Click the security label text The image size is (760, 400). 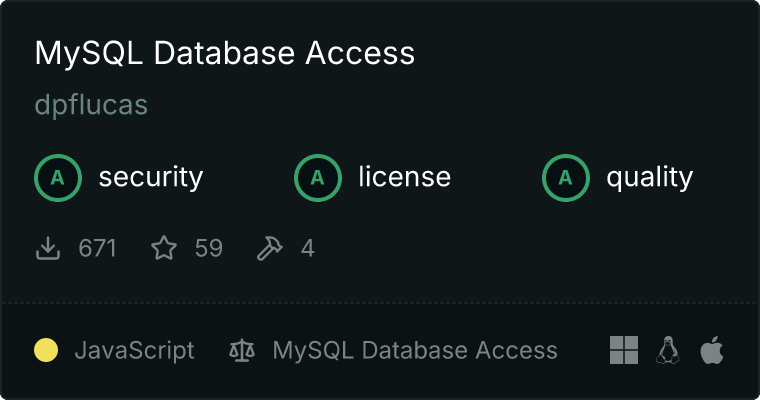click(151, 178)
